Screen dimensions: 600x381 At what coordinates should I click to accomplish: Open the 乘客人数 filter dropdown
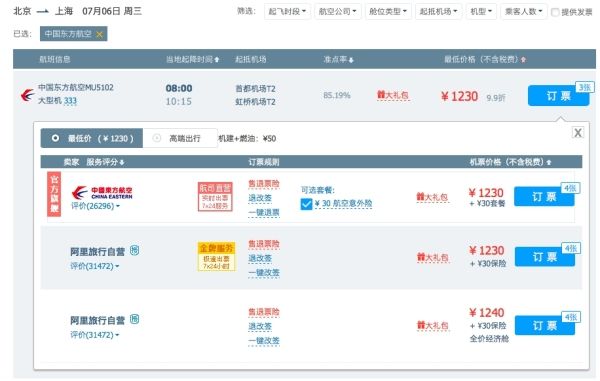pyautogui.click(x=523, y=11)
